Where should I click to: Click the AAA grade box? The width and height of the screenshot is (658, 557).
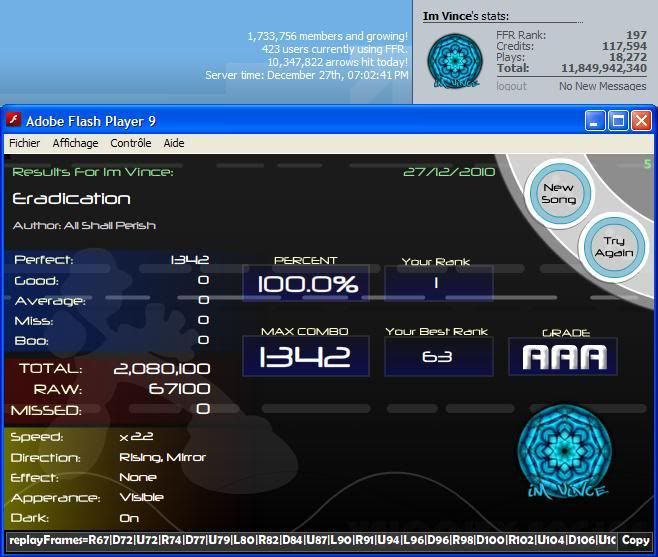pyautogui.click(x=563, y=356)
